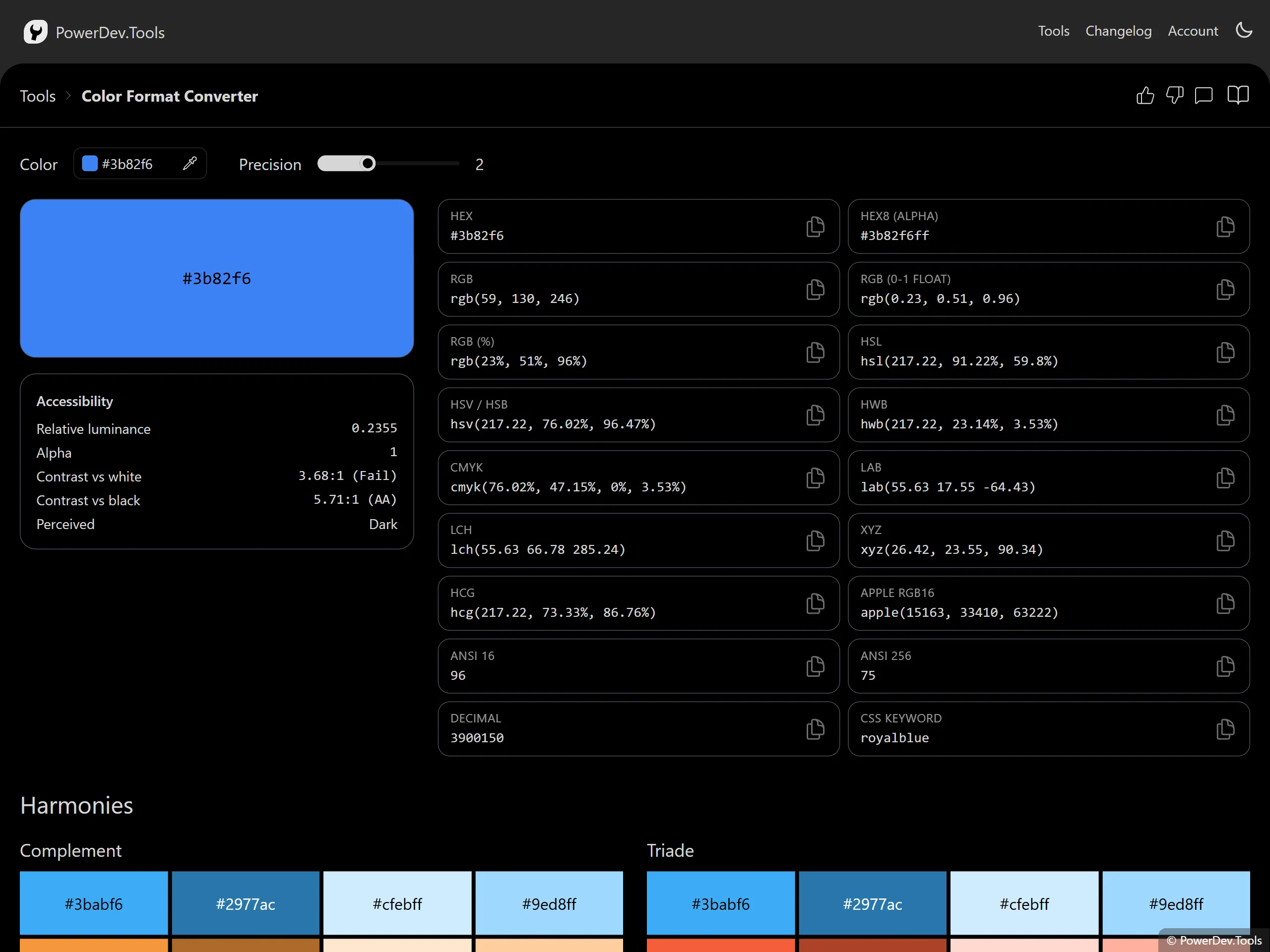Select Complement swatch #9ed8ff
The width and height of the screenshot is (1270, 952).
coord(549,903)
